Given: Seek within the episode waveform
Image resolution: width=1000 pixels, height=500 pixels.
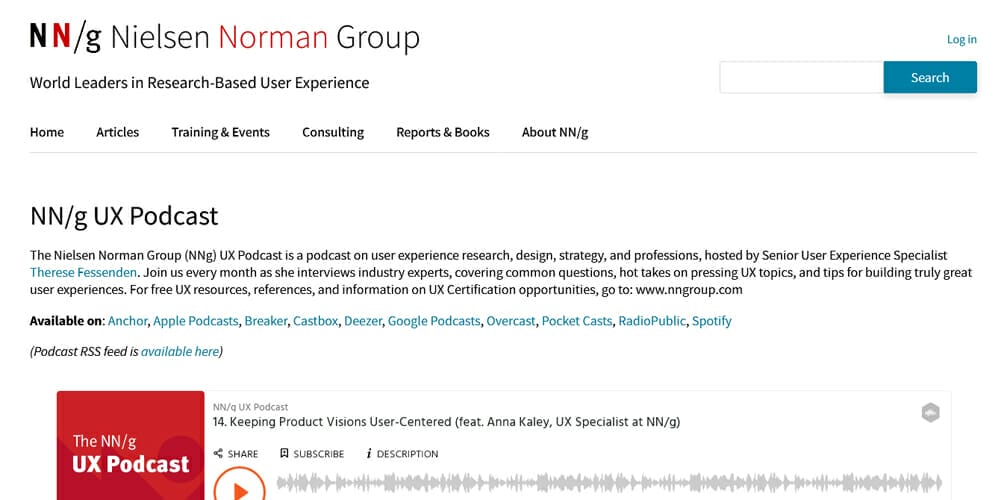Looking at the screenshot, I should click(609, 483).
